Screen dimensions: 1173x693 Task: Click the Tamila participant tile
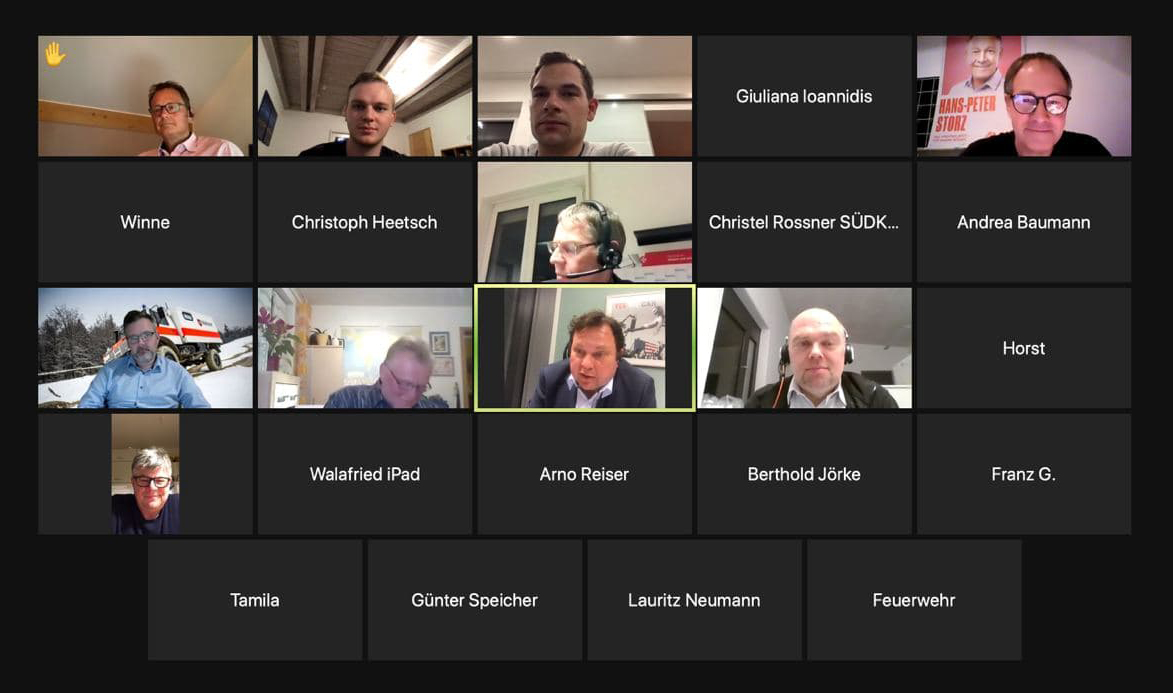[255, 600]
